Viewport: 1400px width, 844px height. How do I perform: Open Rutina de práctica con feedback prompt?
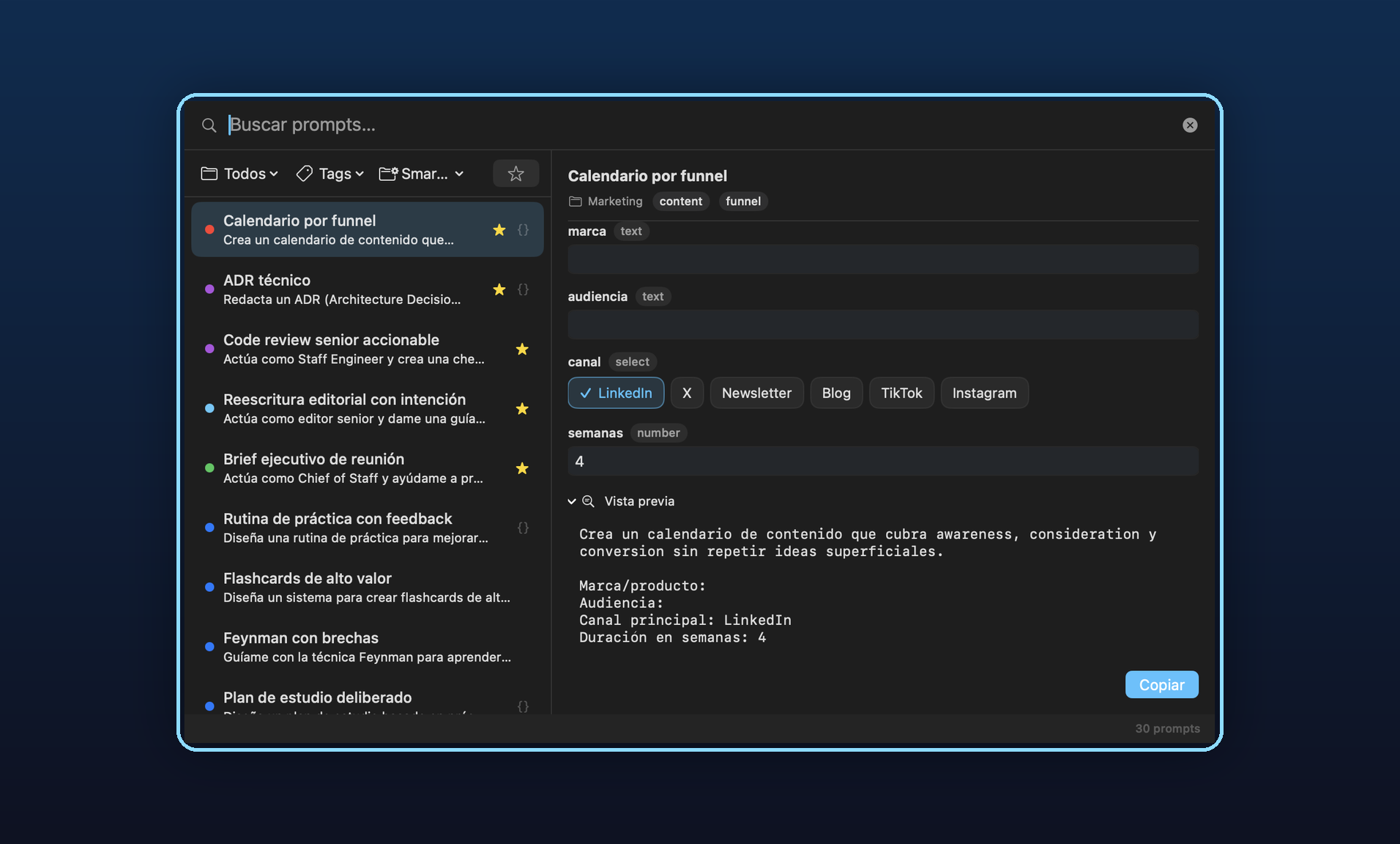pos(368,527)
